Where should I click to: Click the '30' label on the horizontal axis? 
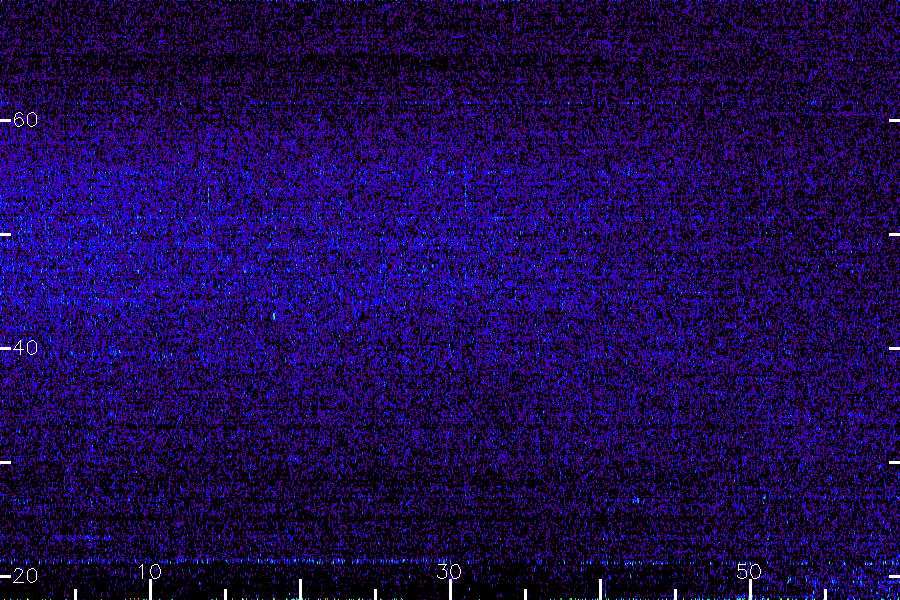[x=449, y=571]
